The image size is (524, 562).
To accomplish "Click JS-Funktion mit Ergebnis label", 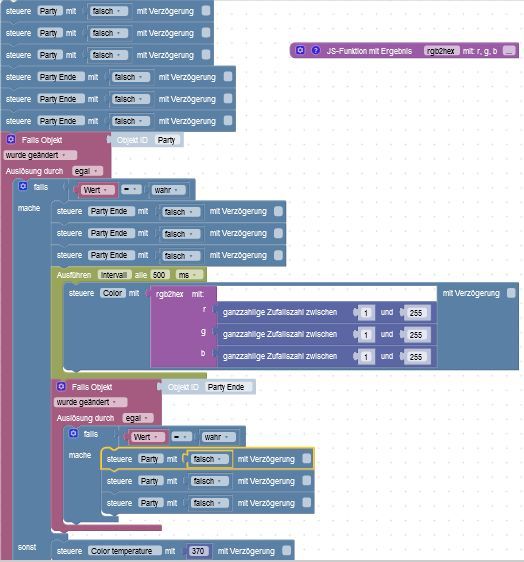I will [369, 51].
